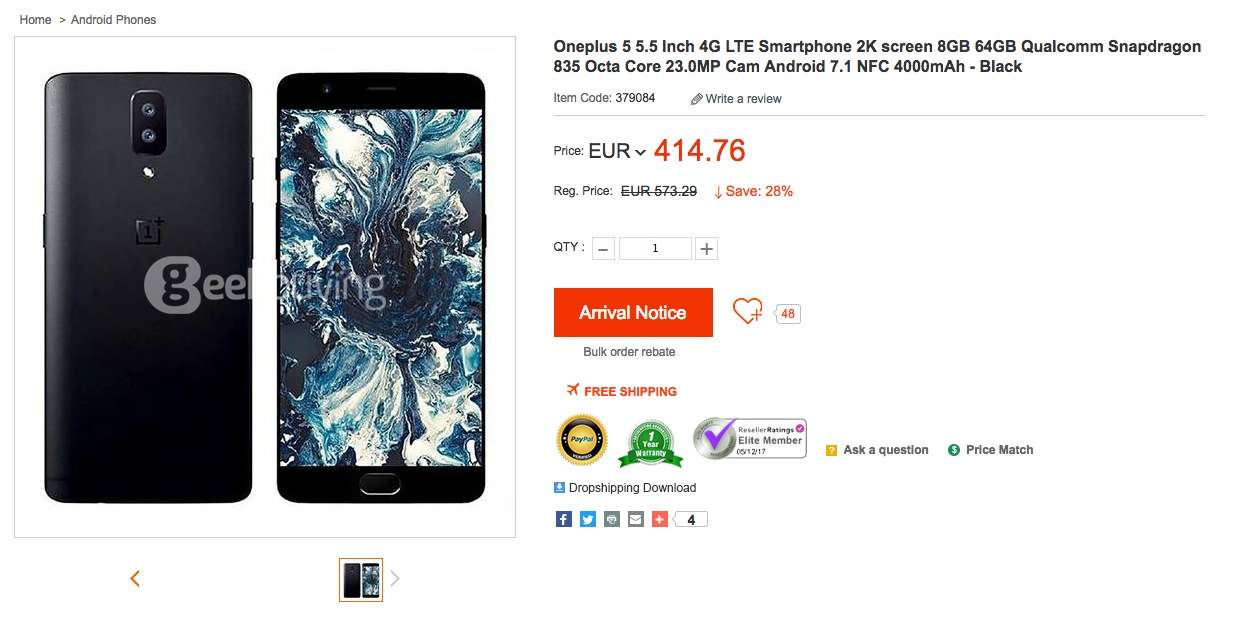Image resolution: width=1236 pixels, height=625 pixels.
Task: Open ResellerRatings Elite Member badge
Action: point(750,438)
